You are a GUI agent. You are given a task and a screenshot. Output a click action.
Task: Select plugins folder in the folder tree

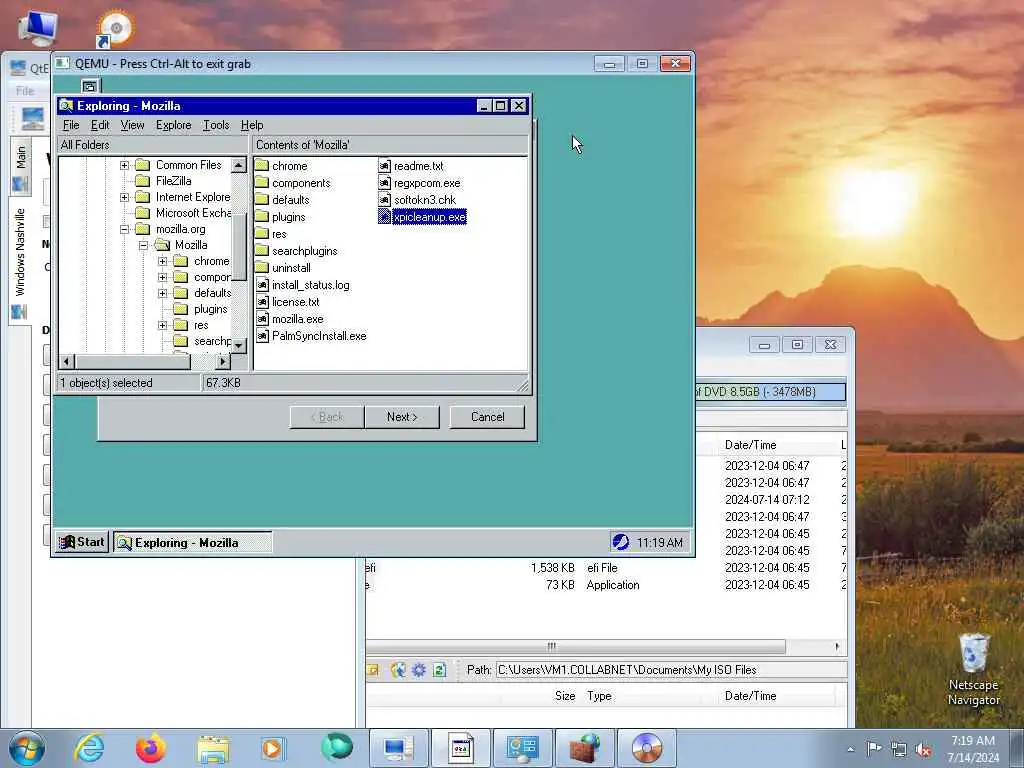coord(210,309)
